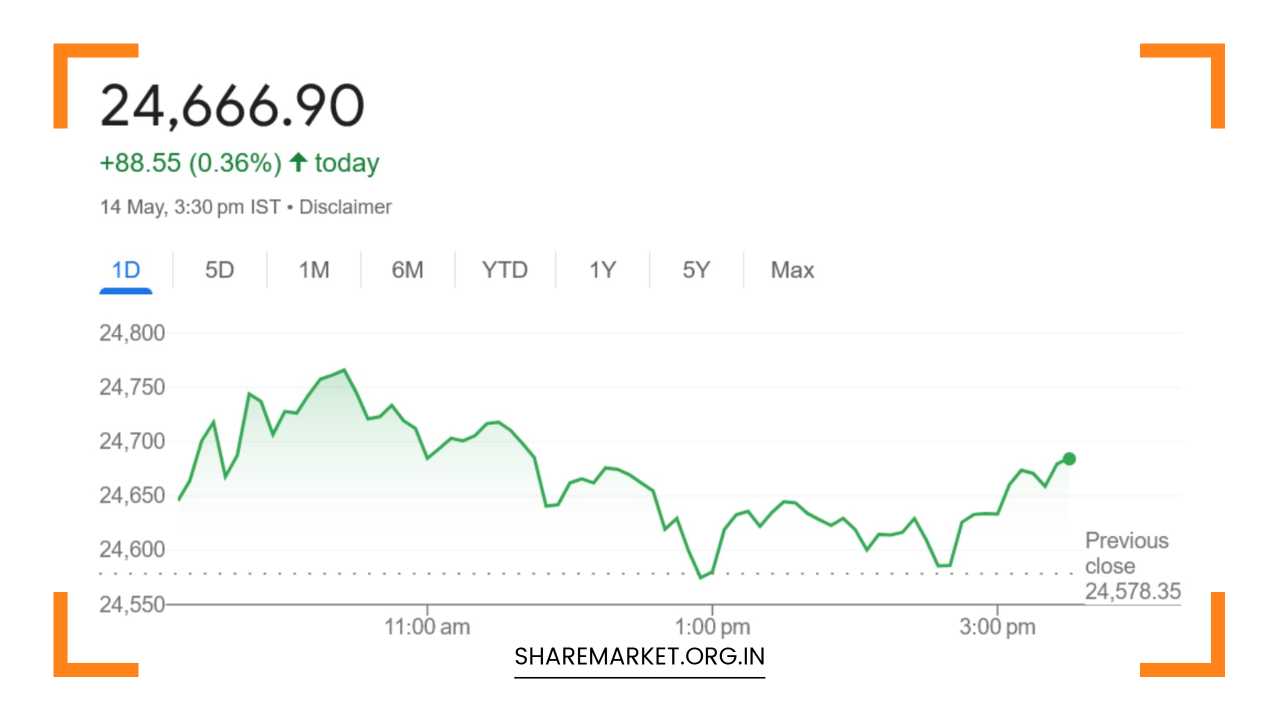Click the 24,666.90 index value
Screen dimensions: 1280x720
pos(232,106)
